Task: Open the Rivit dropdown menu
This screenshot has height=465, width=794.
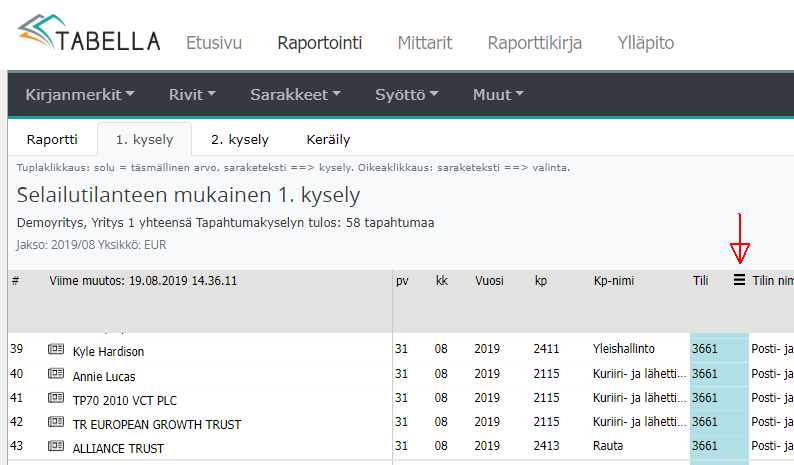Action: (x=192, y=95)
